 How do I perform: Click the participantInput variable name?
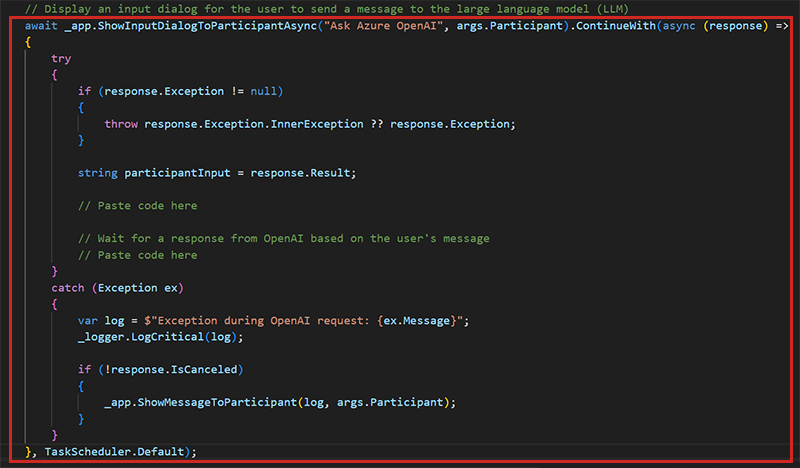coord(177,173)
